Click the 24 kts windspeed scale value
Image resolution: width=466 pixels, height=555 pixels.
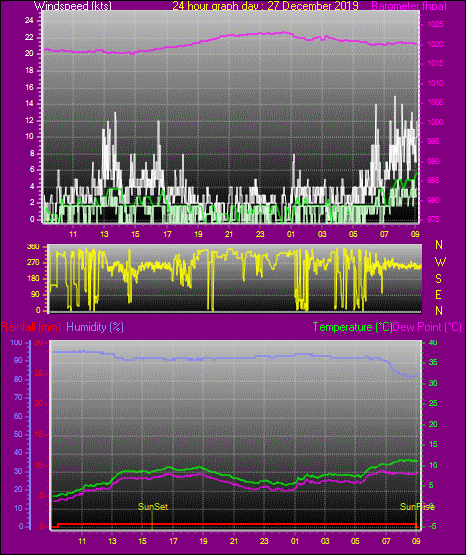pyautogui.click(x=29, y=21)
